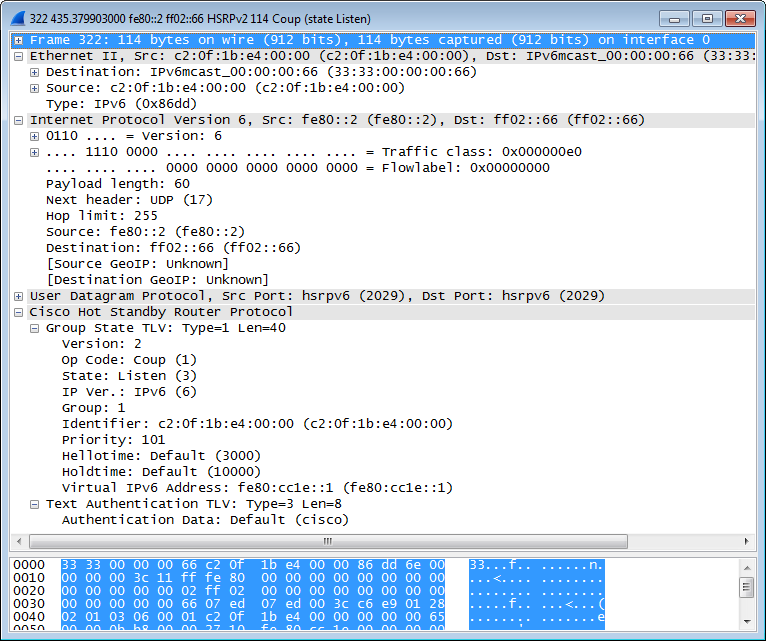The width and height of the screenshot is (766, 641).
Task: Collapse Text Authentication TLV node
Action: point(34,505)
